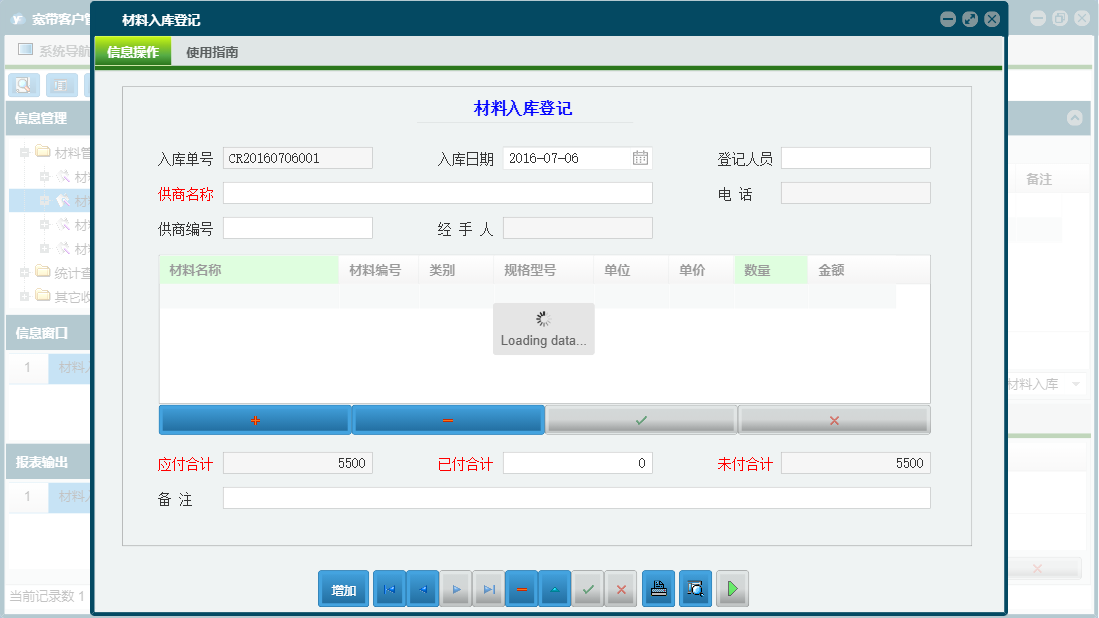The height and width of the screenshot is (618, 1099).
Task: Click the red minus delete record icon
Action: click(521, 589)
